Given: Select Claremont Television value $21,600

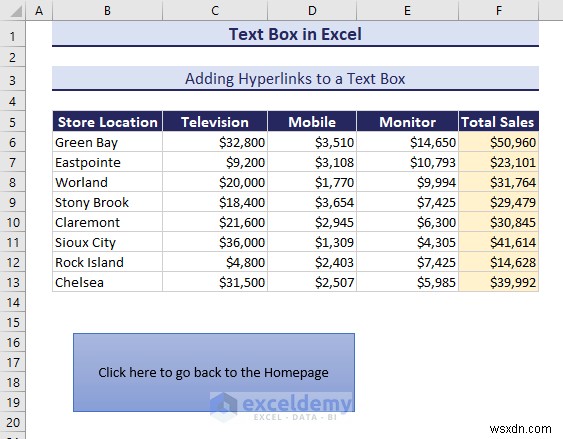Looking at the screenshot, I should coord(215,222).
